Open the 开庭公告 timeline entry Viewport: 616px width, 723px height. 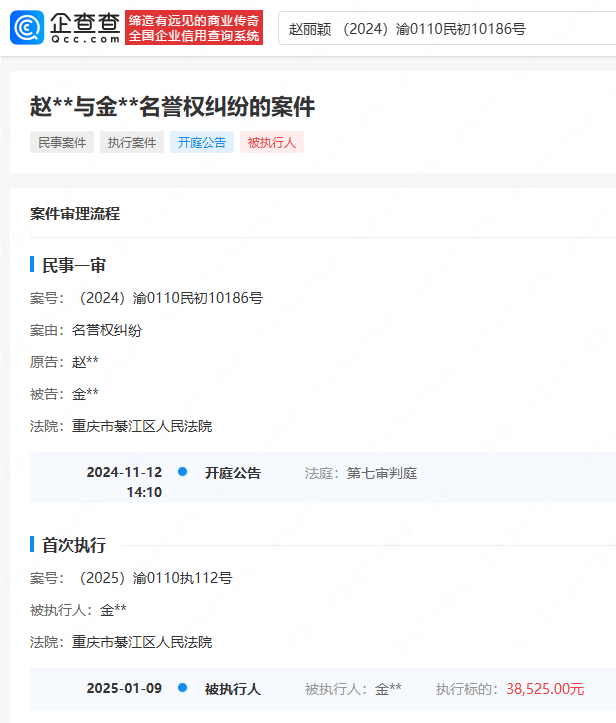(233, 473)
